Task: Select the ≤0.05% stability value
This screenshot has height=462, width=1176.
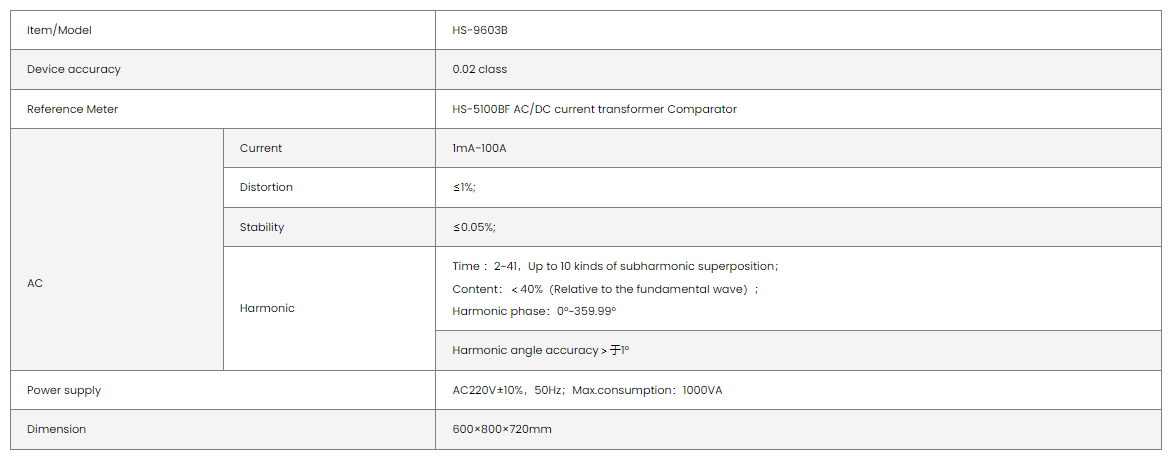Action: point(474,227)
